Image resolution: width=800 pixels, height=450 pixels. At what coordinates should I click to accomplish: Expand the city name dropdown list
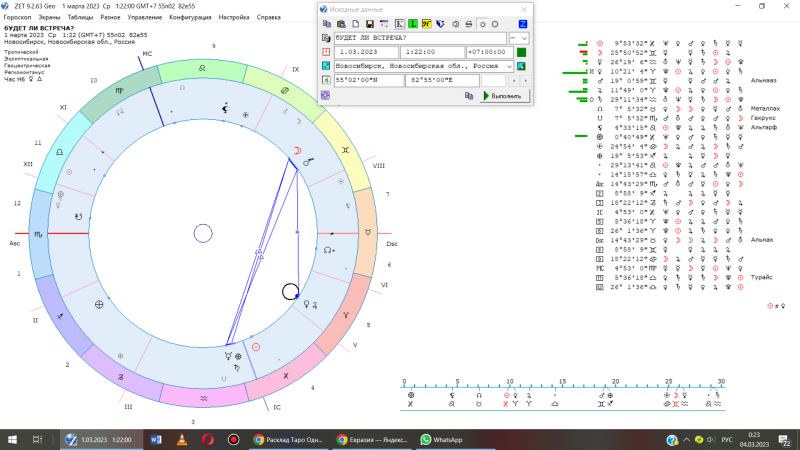coord(509,66)
